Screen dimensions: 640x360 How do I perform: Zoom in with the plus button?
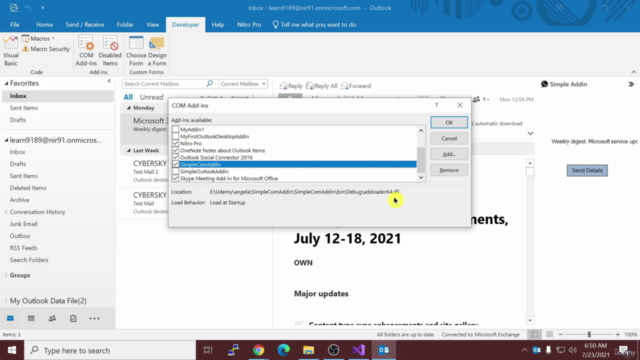coord(618,334)
